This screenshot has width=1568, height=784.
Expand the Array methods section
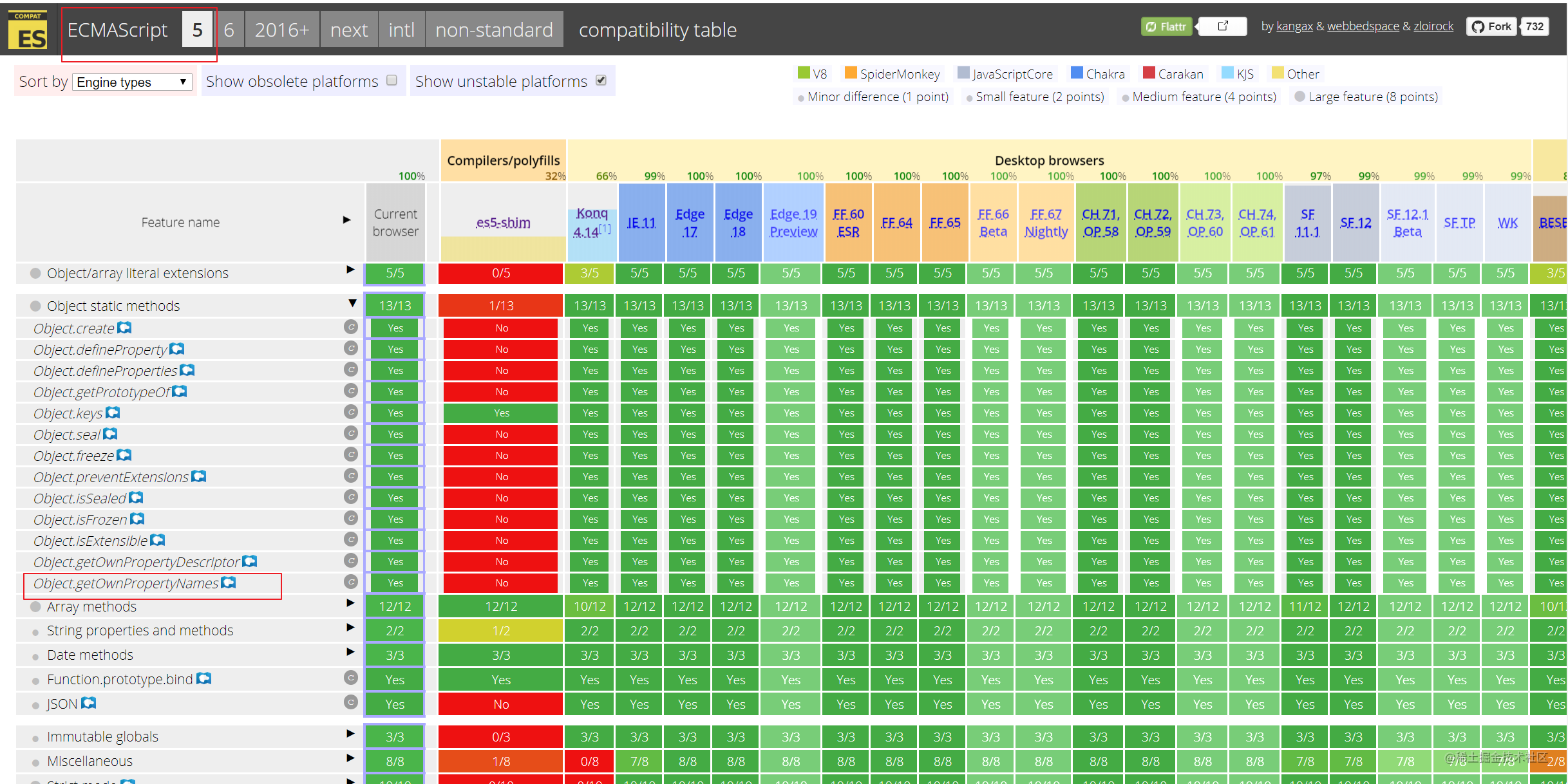click(x=350, y=603)
